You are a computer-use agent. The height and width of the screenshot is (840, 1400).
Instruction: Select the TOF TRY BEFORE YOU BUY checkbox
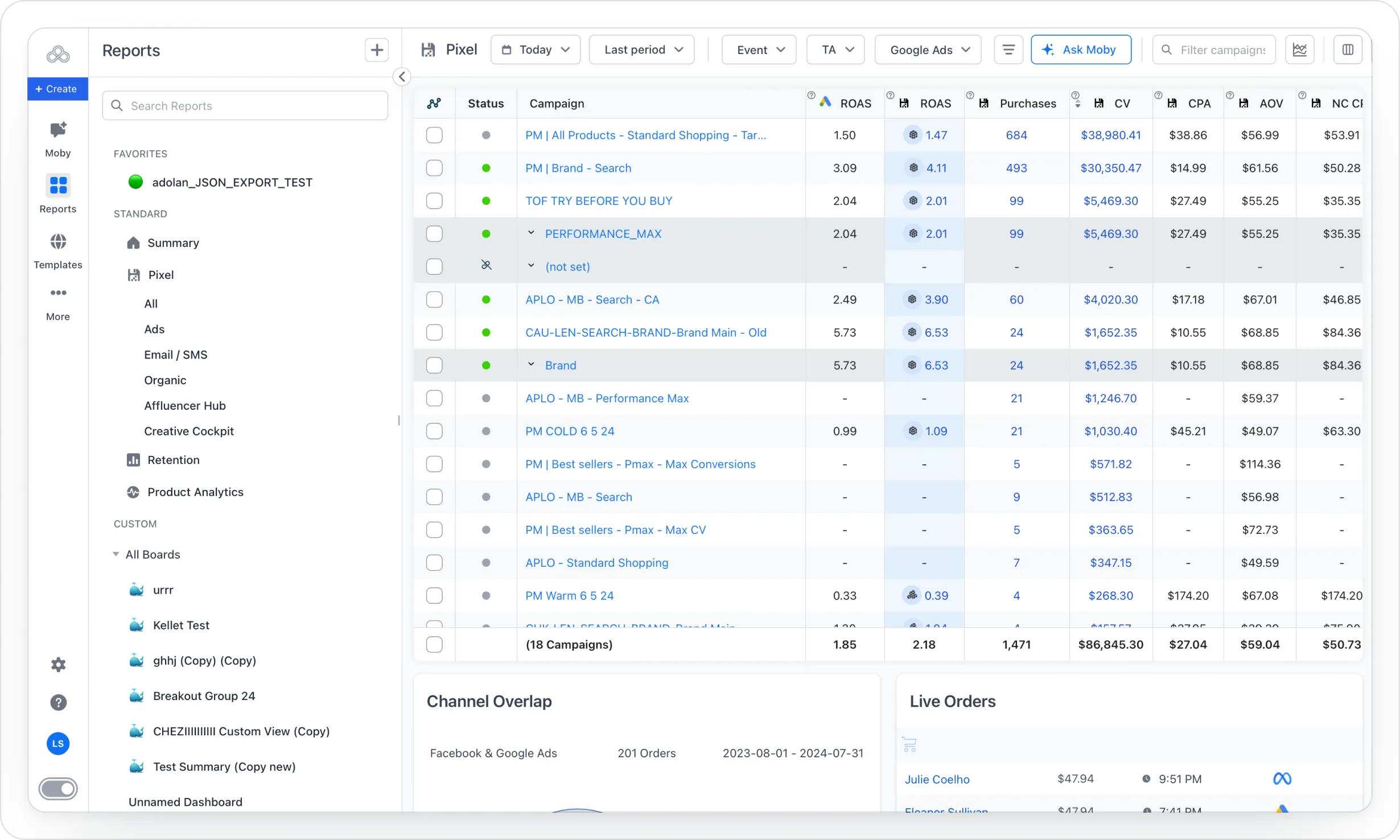pyautogui.click(x=434, y=201)
